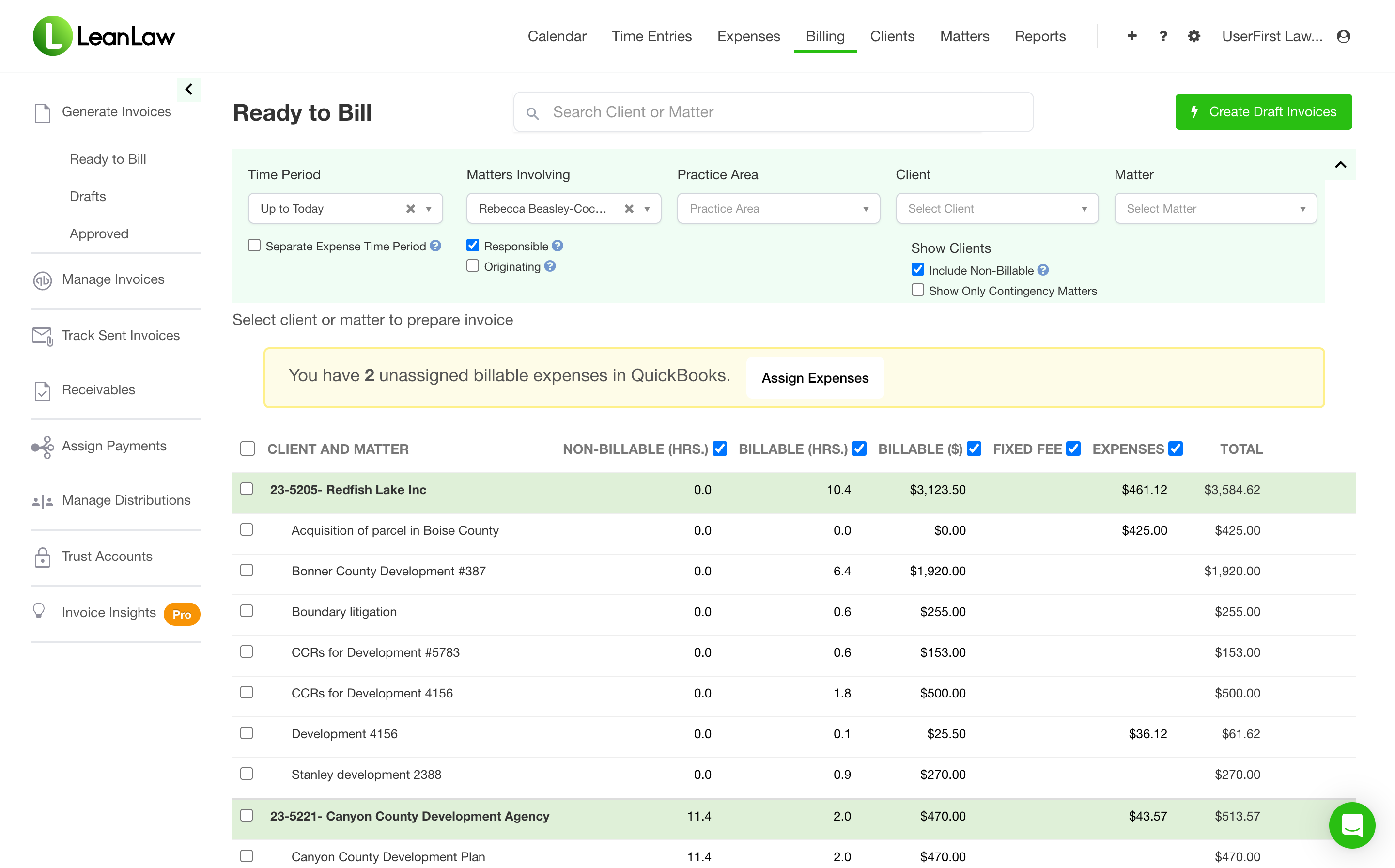
Task: Check the Boundary litigation row
Action: click(247, 611)
